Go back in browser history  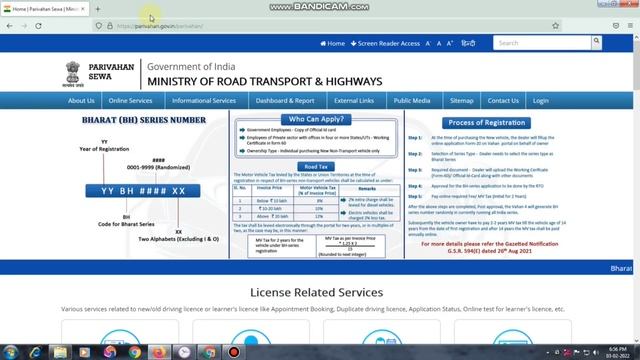(9, 26)
